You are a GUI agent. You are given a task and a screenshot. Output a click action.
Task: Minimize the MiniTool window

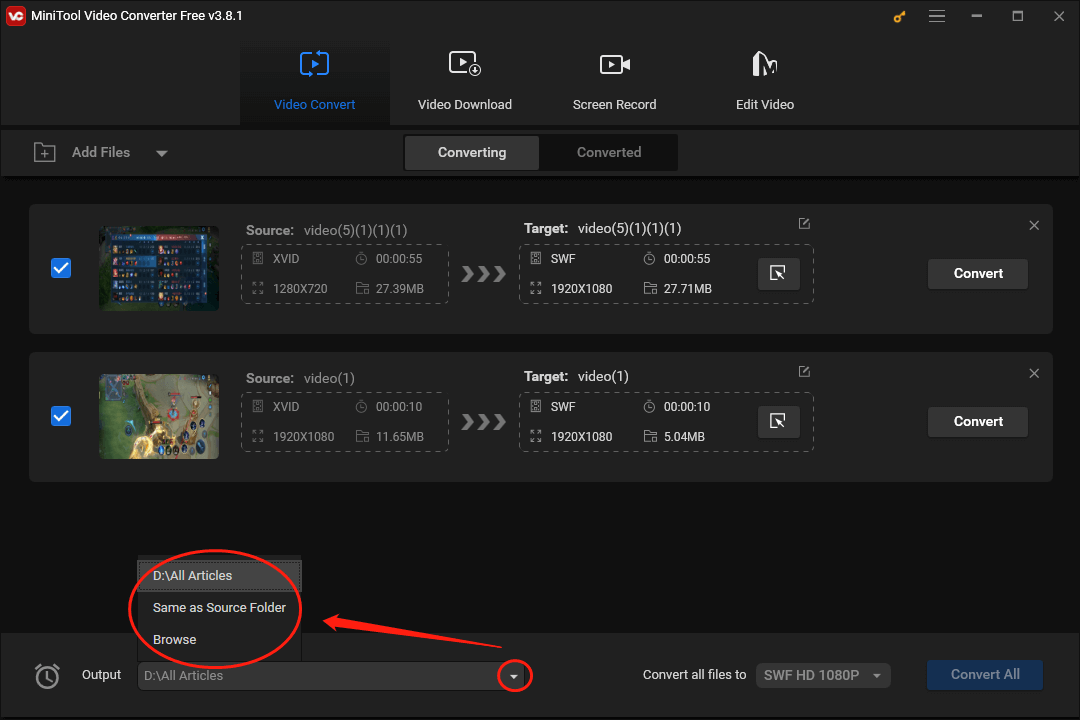(x=977, y=16)
